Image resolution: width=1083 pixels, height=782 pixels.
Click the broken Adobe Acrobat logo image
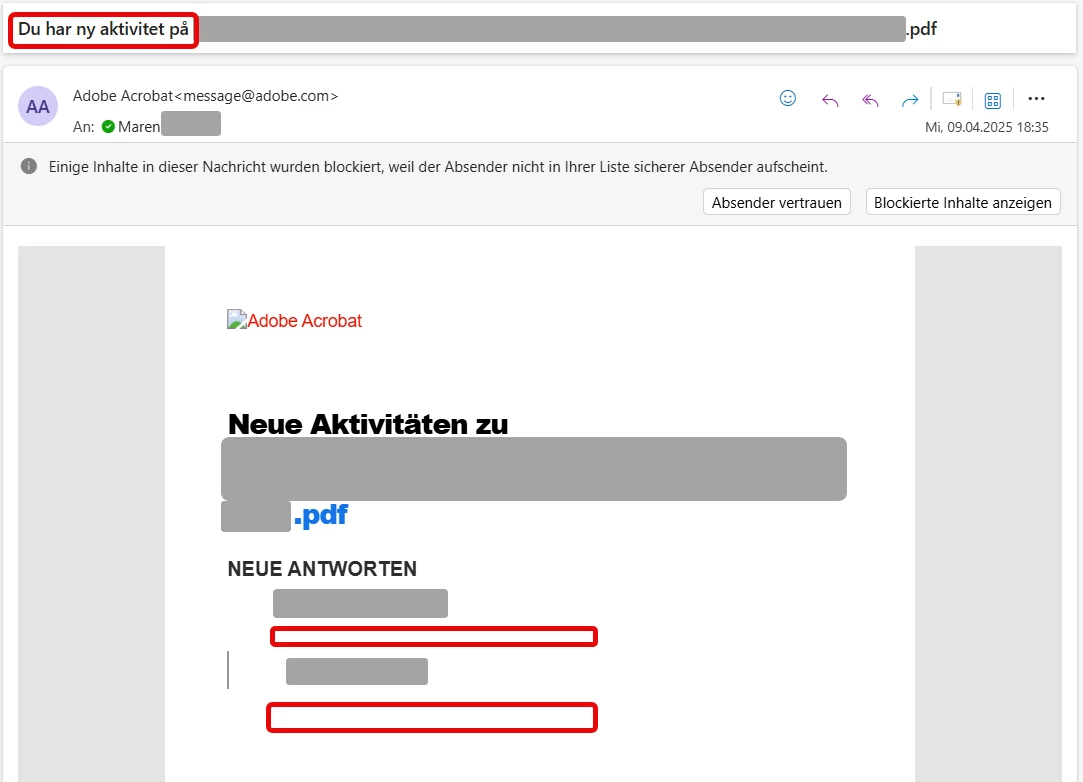click(237, 320)
